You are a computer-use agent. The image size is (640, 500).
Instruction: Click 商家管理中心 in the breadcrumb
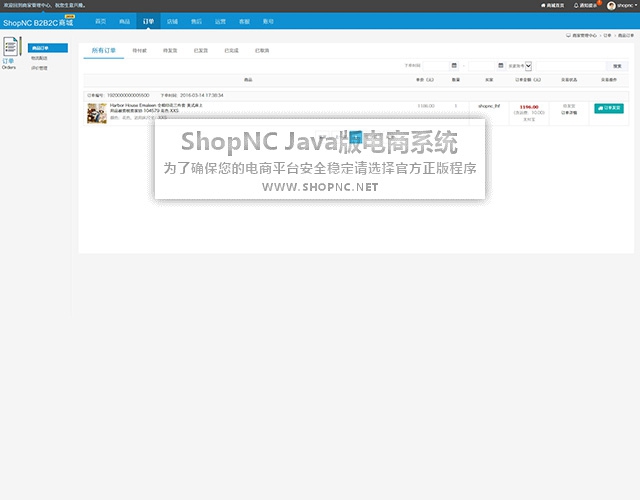[584, 36]
